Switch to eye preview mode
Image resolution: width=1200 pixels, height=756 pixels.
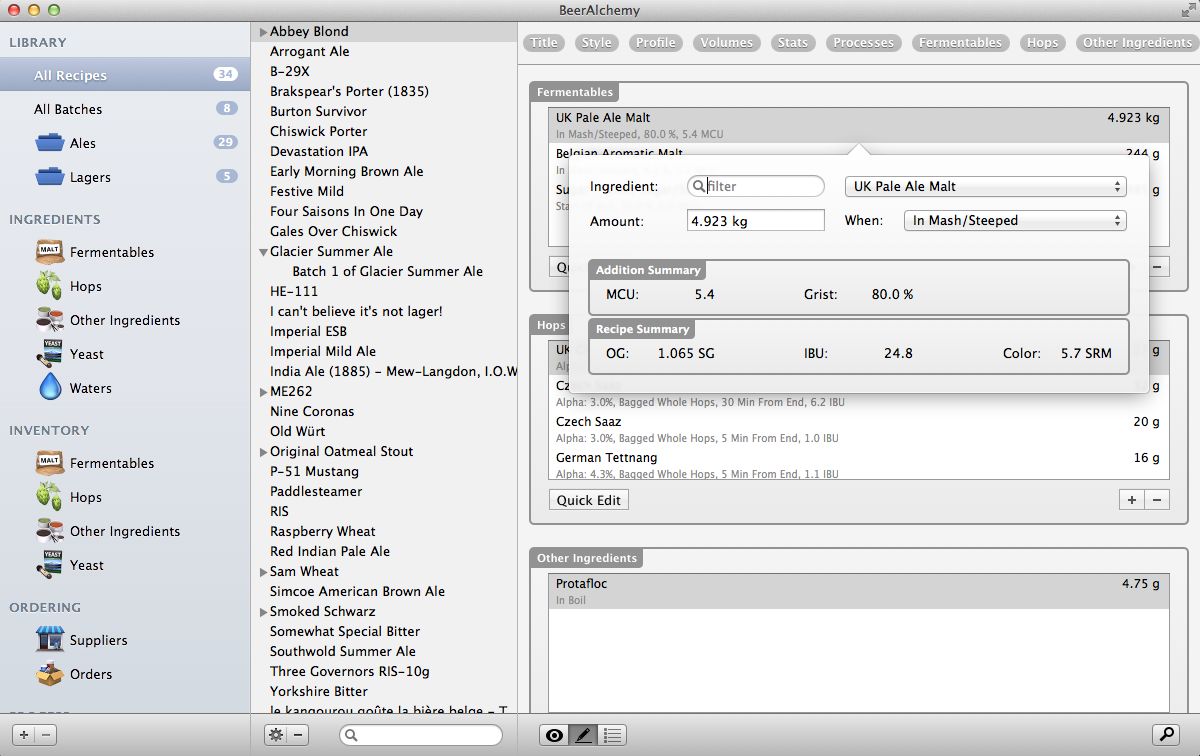(553, 735)
